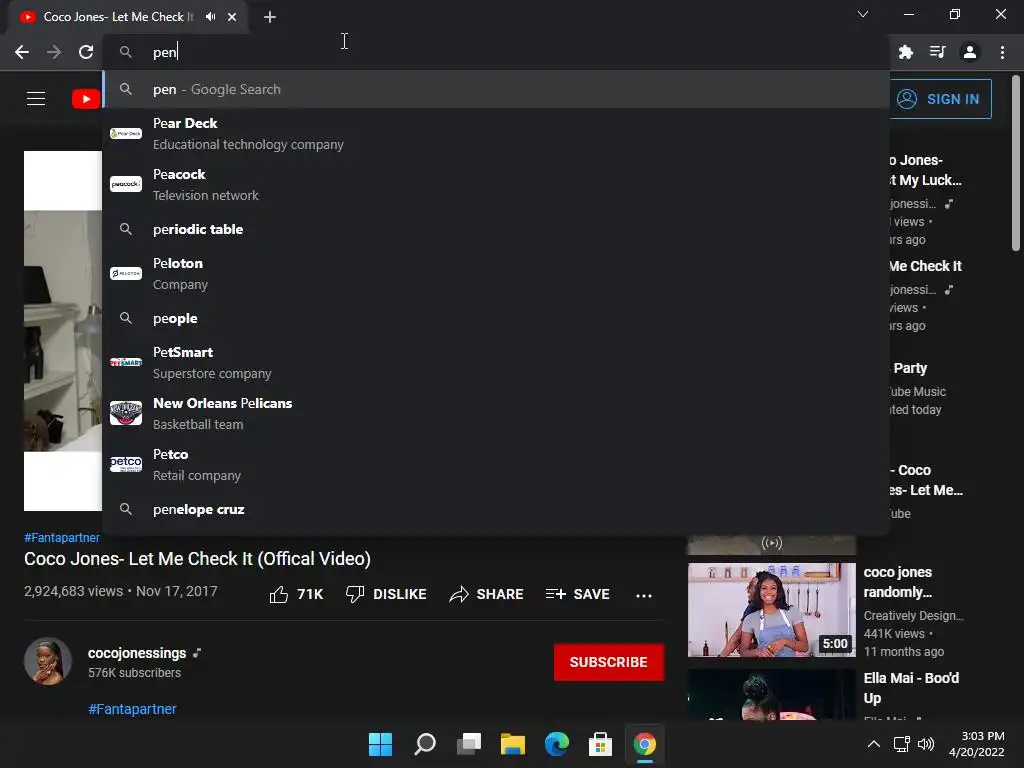Click the page vertical scrollbar
The width and height of the screenshot is (1024, 768).
(x=1016, y=163)
